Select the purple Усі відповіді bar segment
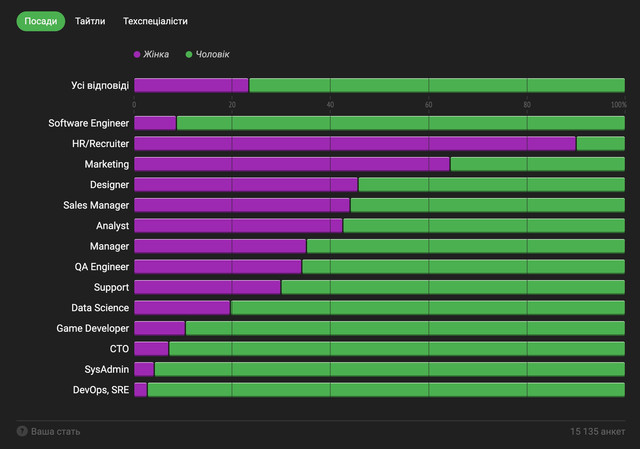640x449 pixels. [x=190, y=85]
